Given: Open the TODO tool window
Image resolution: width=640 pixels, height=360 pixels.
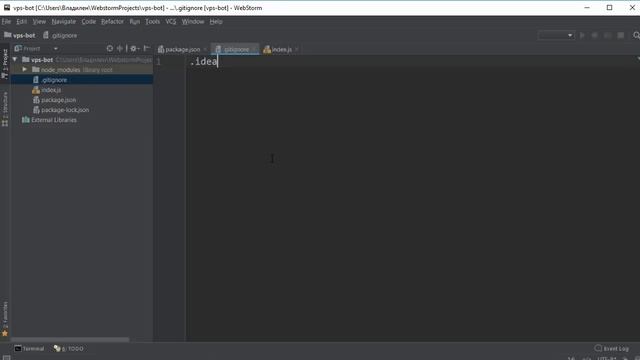Looking at the screenshot, I should click(69, 349).
